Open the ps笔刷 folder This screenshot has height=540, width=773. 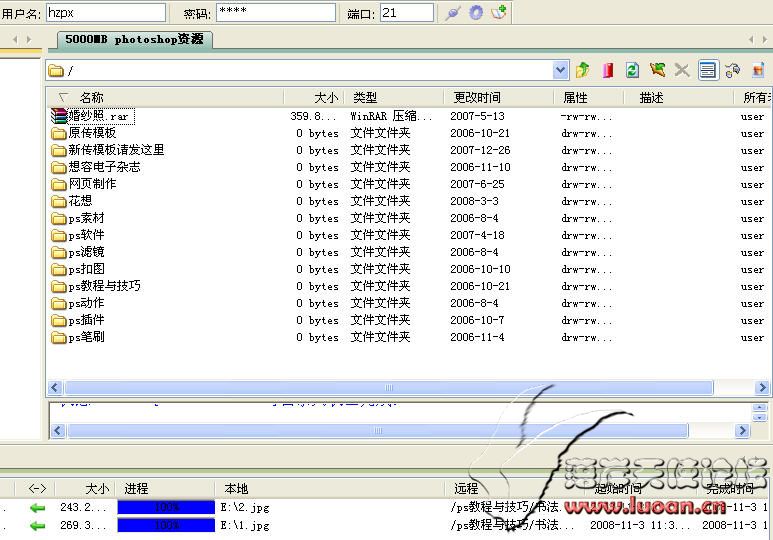click(78, 337)
